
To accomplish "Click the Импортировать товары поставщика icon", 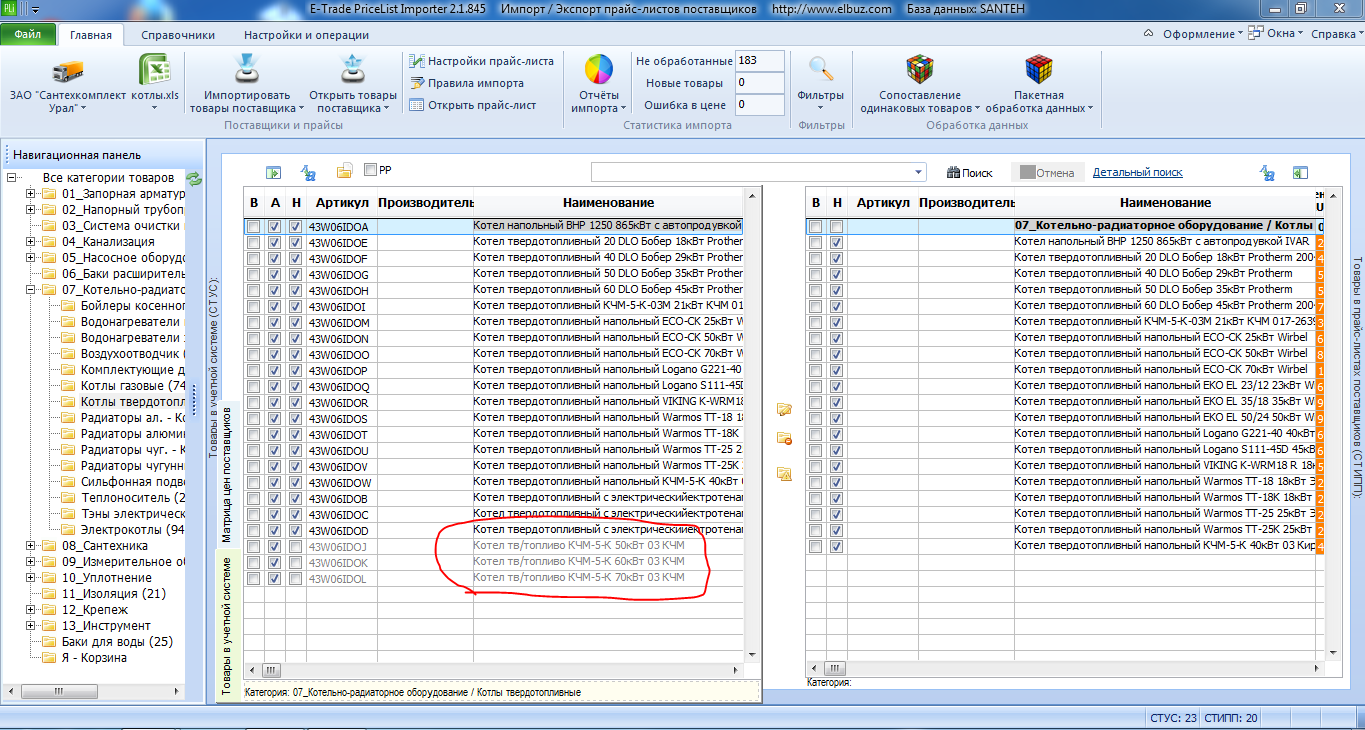I will (246, 71).
